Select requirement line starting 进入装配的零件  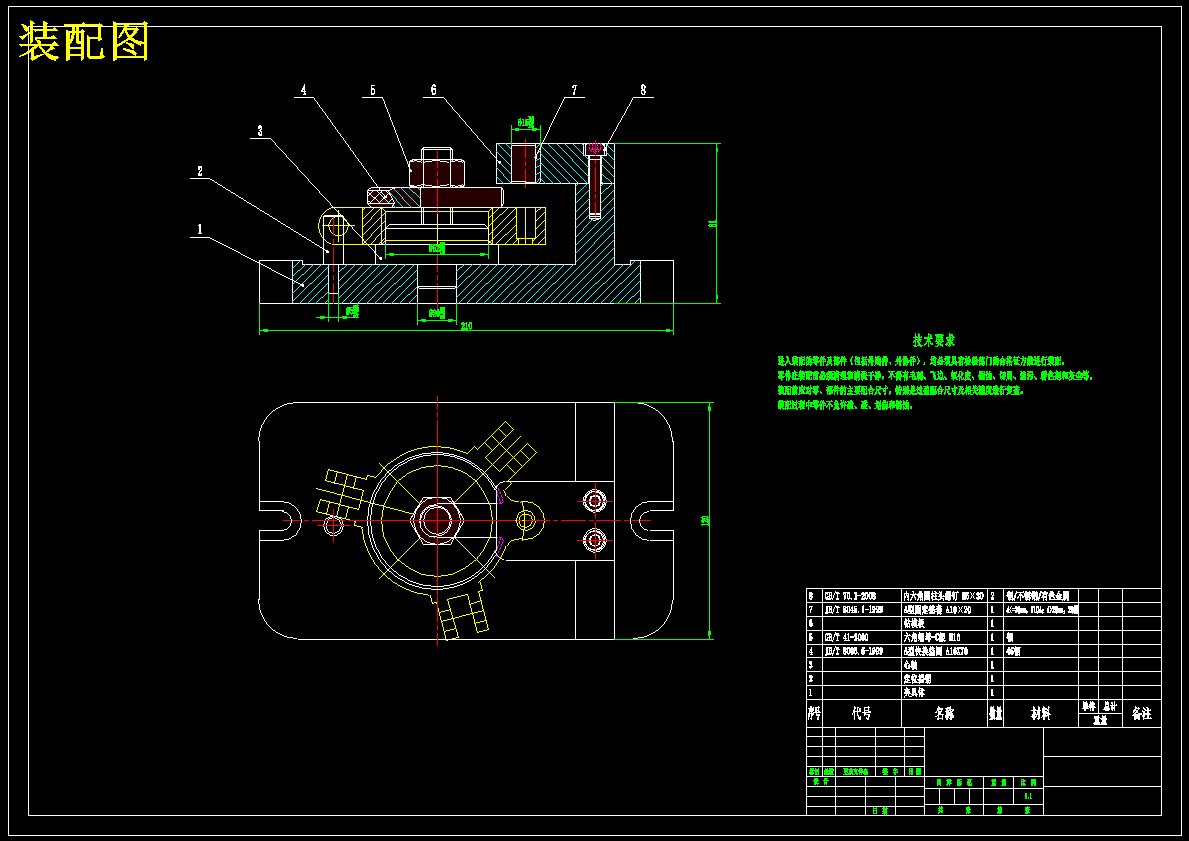click(921, 362)
